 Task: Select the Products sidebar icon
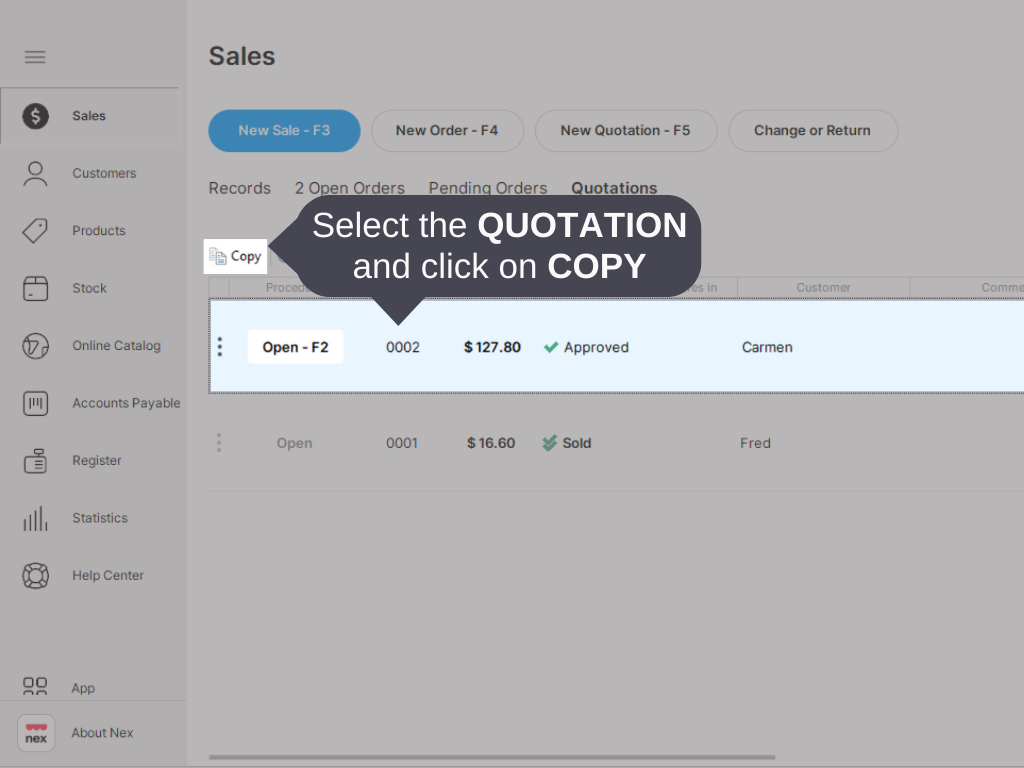35,230
